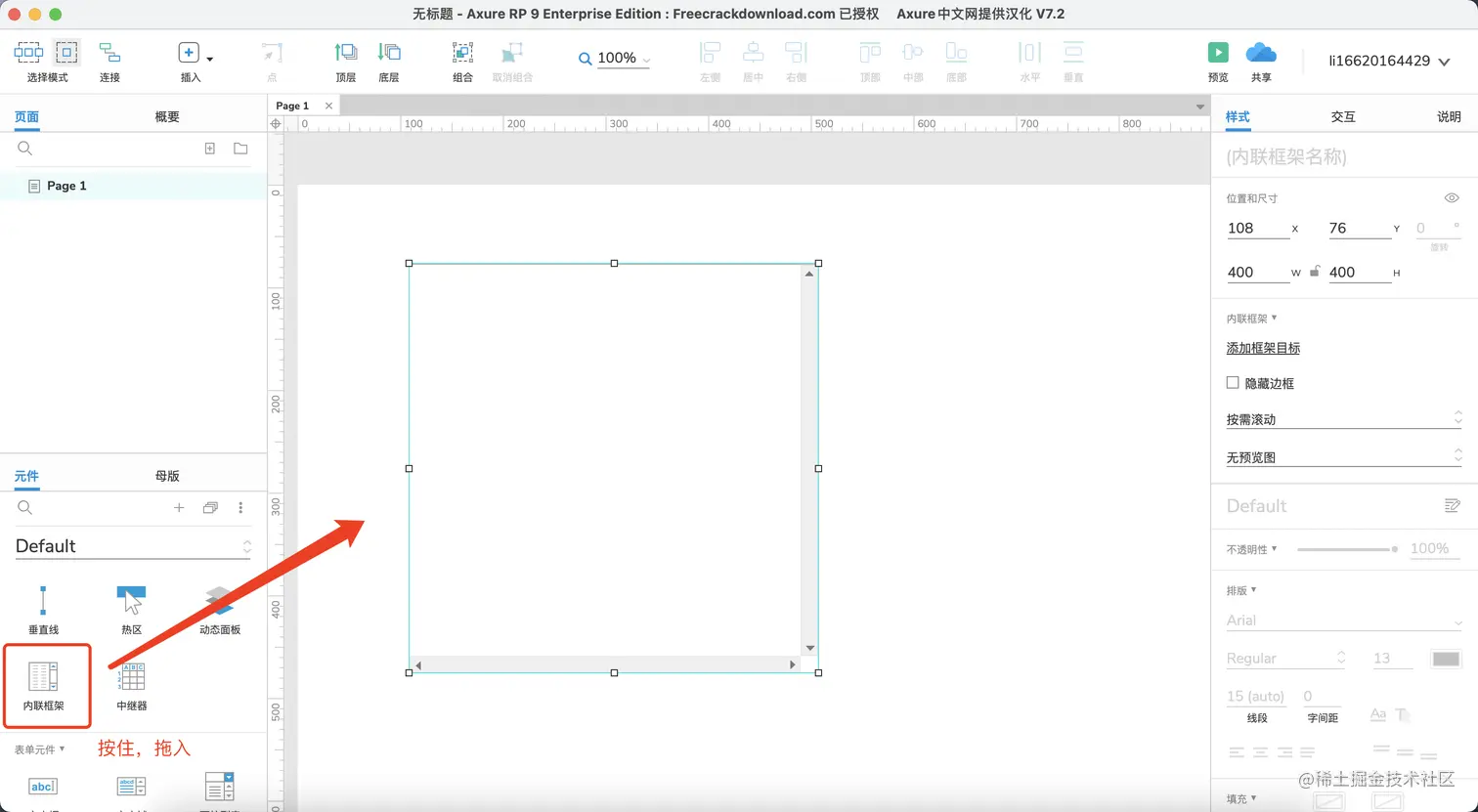
Task: Open the widget library options menu
Action: point(240,508)
